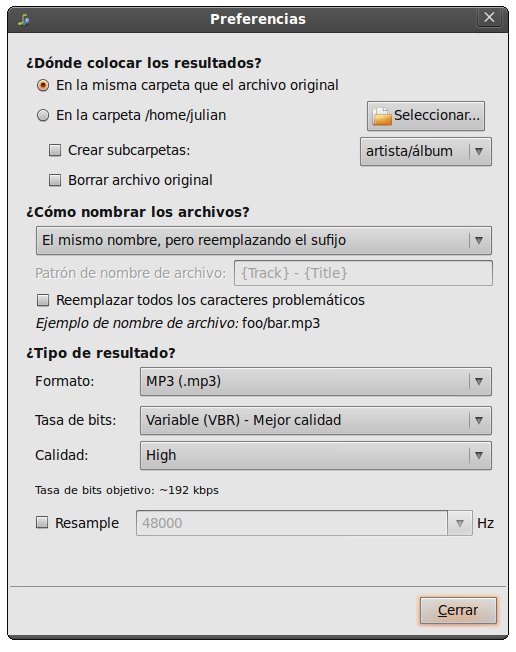
Task: Close the Preferencias window with X
Action: (x=489, y=17)
